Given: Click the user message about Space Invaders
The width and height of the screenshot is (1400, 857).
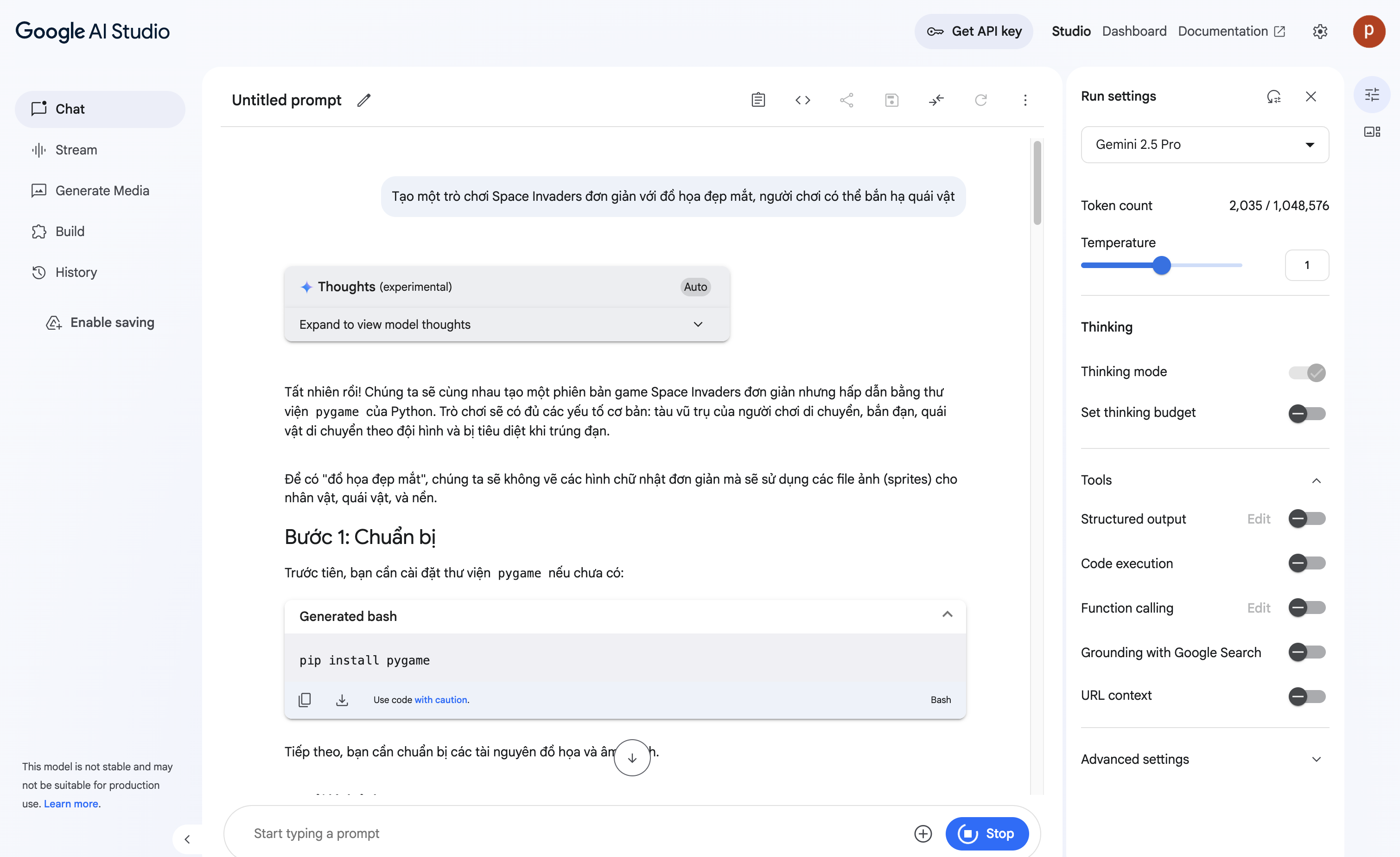Looking at the screenshot, I should coord(673,196).
